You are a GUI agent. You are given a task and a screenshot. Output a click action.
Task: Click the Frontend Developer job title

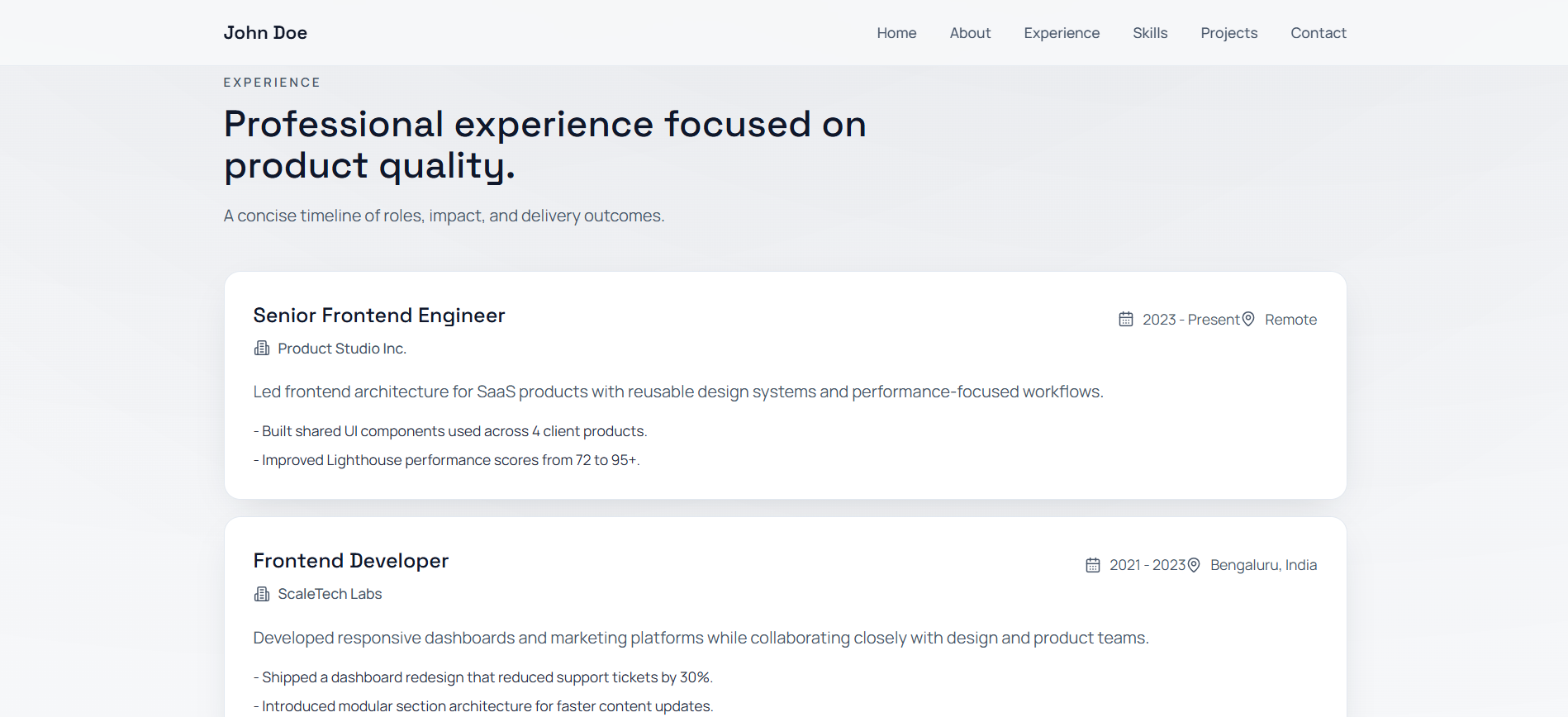350,560
